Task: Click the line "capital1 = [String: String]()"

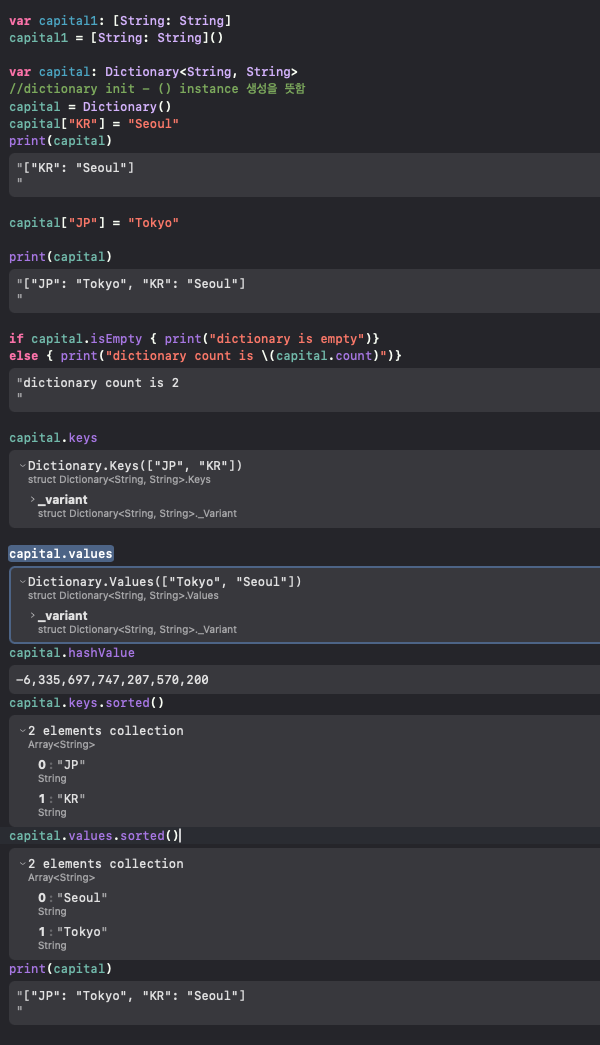Action: 116,38
